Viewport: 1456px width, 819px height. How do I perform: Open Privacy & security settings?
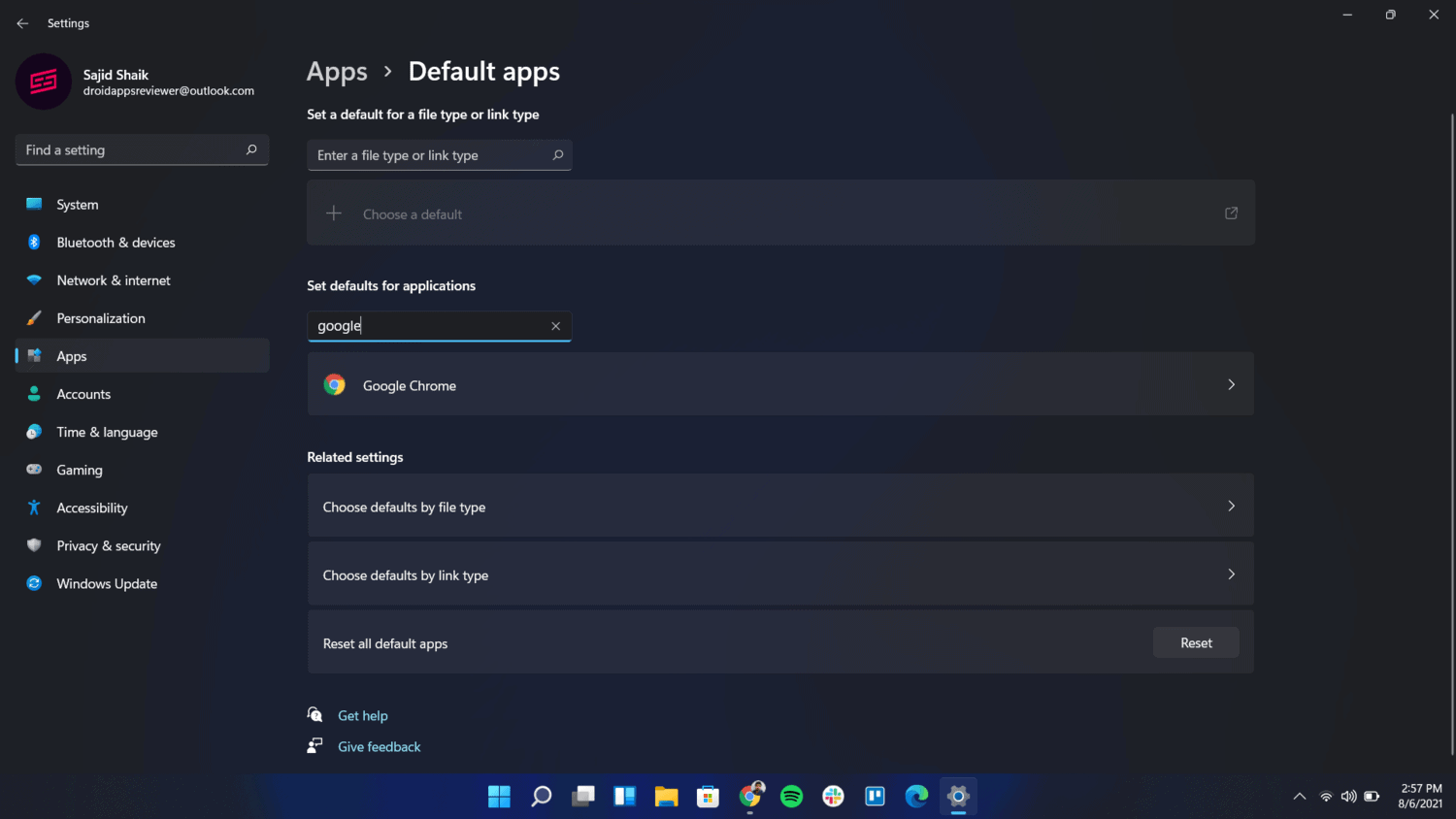coord(143,545)
